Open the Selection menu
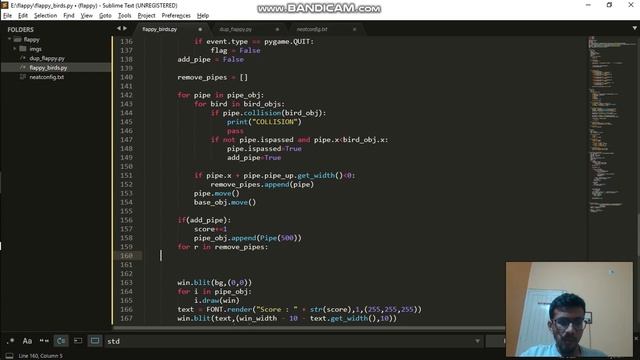This screenshot has height=360, width=640. pyautogui.click(x=45, y=16)
